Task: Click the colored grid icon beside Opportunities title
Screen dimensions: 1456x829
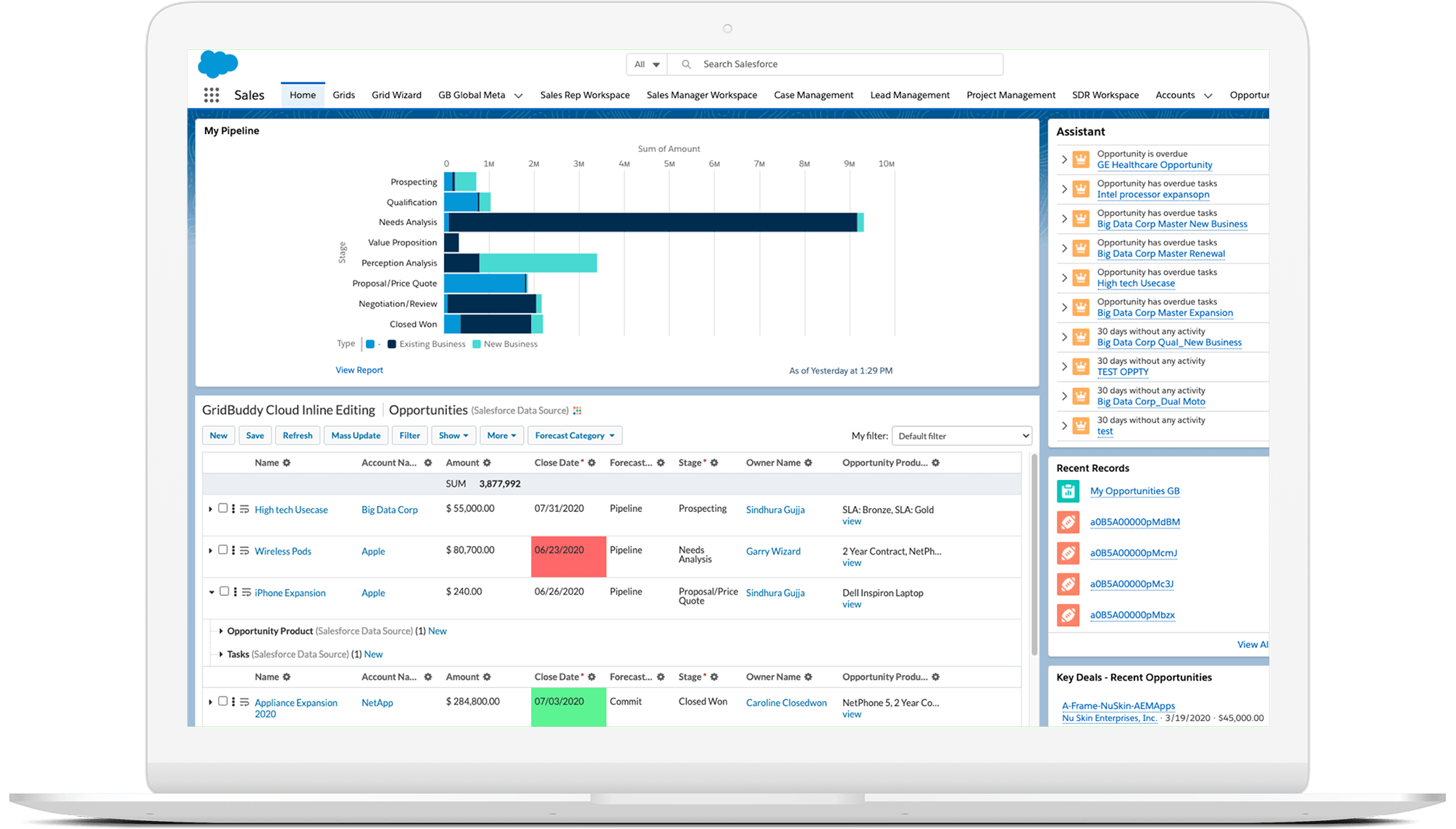Action: 577,411
